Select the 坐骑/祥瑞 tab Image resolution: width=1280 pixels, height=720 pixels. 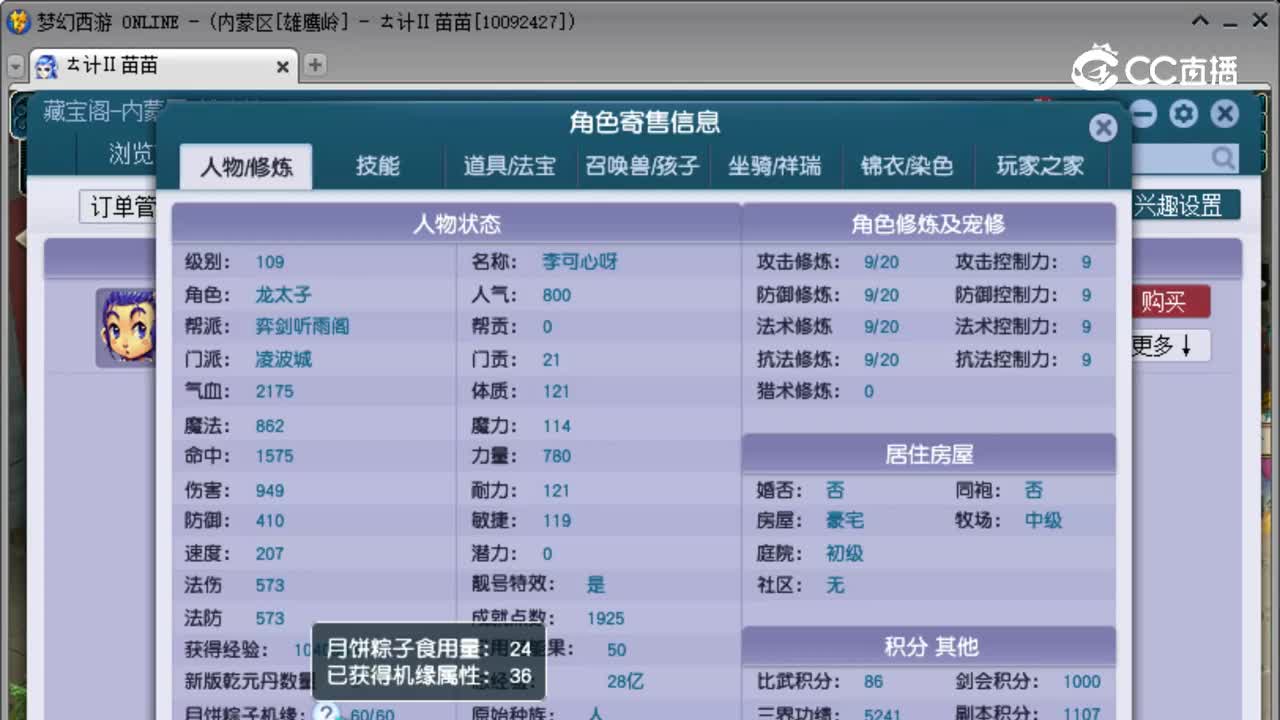coord(777,167)
